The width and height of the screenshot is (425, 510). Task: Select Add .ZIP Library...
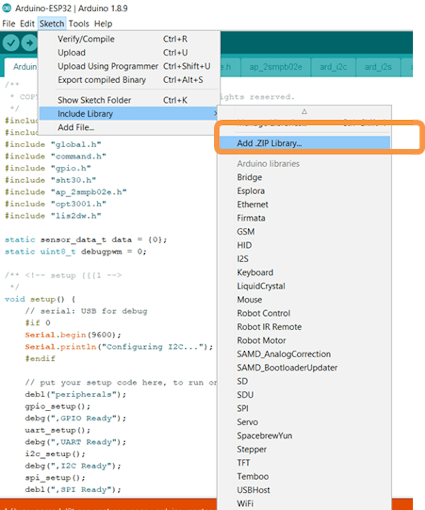(305, 143)
